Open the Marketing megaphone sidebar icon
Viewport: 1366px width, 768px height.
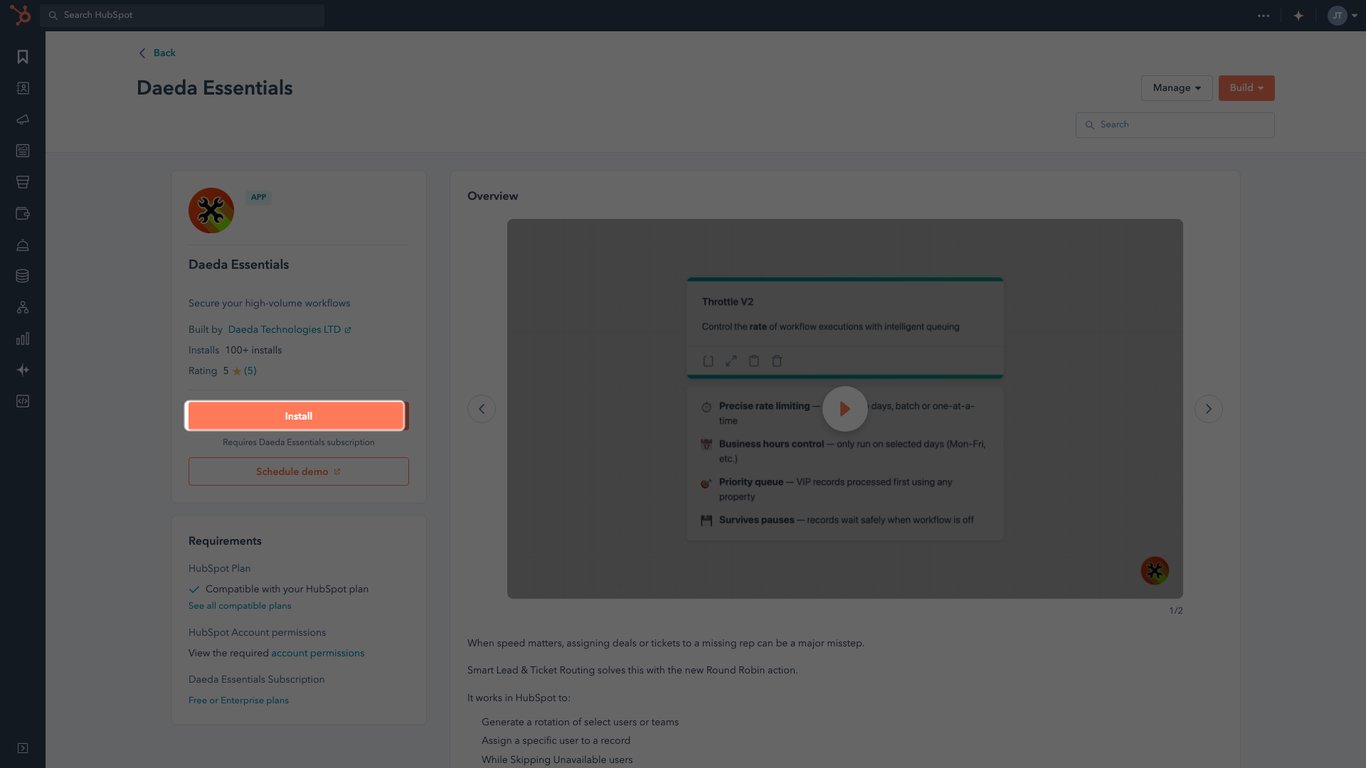click(x=23, y=120)
